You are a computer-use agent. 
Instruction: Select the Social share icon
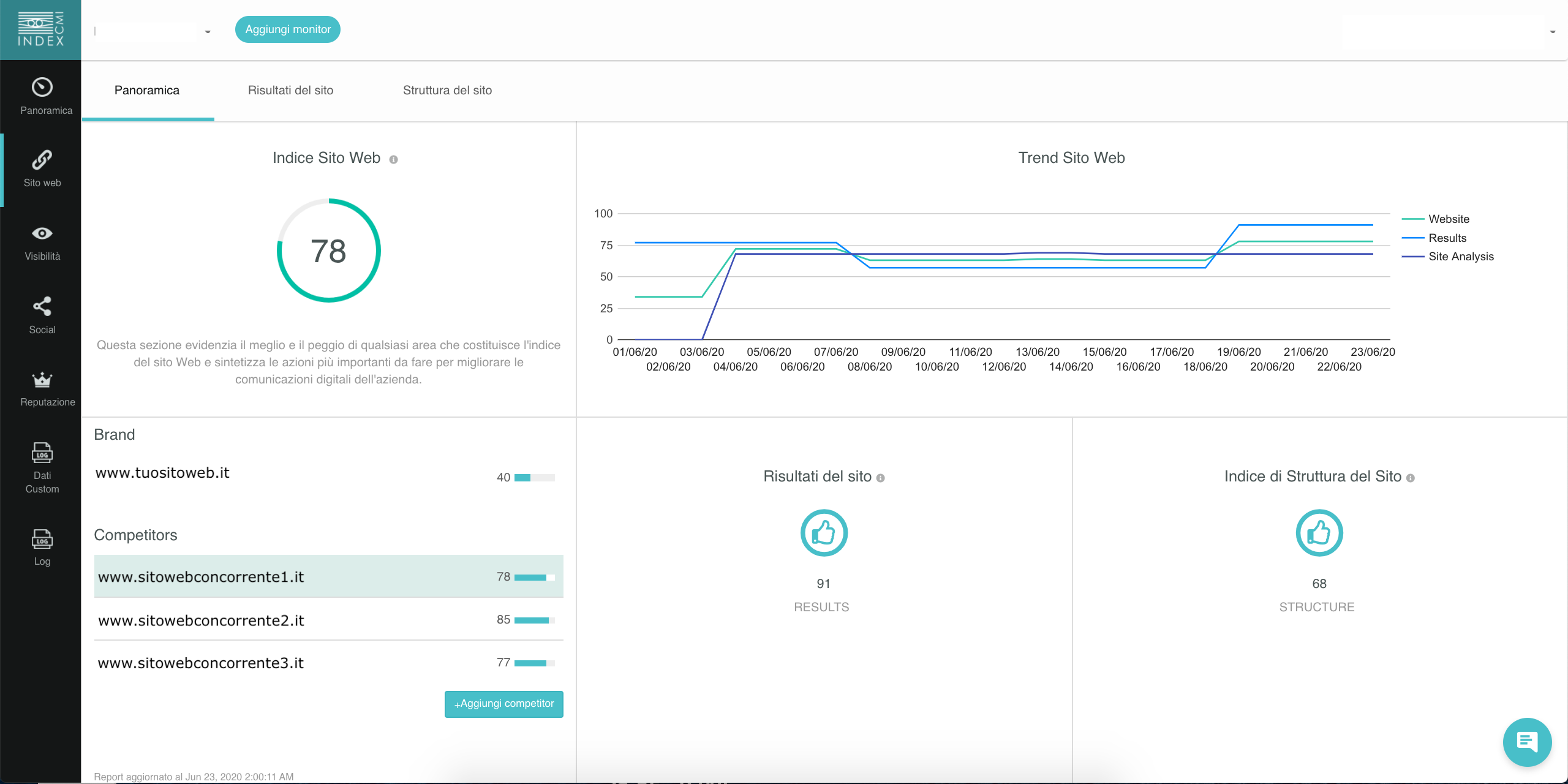[x=42, y=306]
